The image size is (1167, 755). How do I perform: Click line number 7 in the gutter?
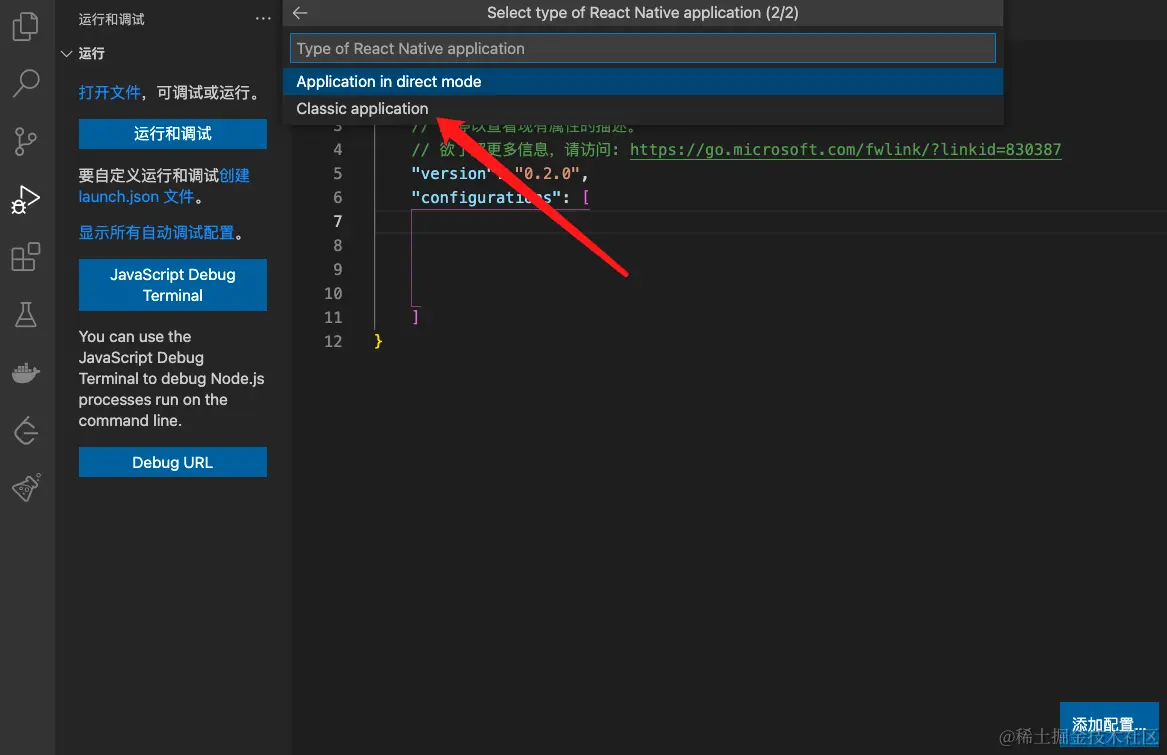coord(338,221)
